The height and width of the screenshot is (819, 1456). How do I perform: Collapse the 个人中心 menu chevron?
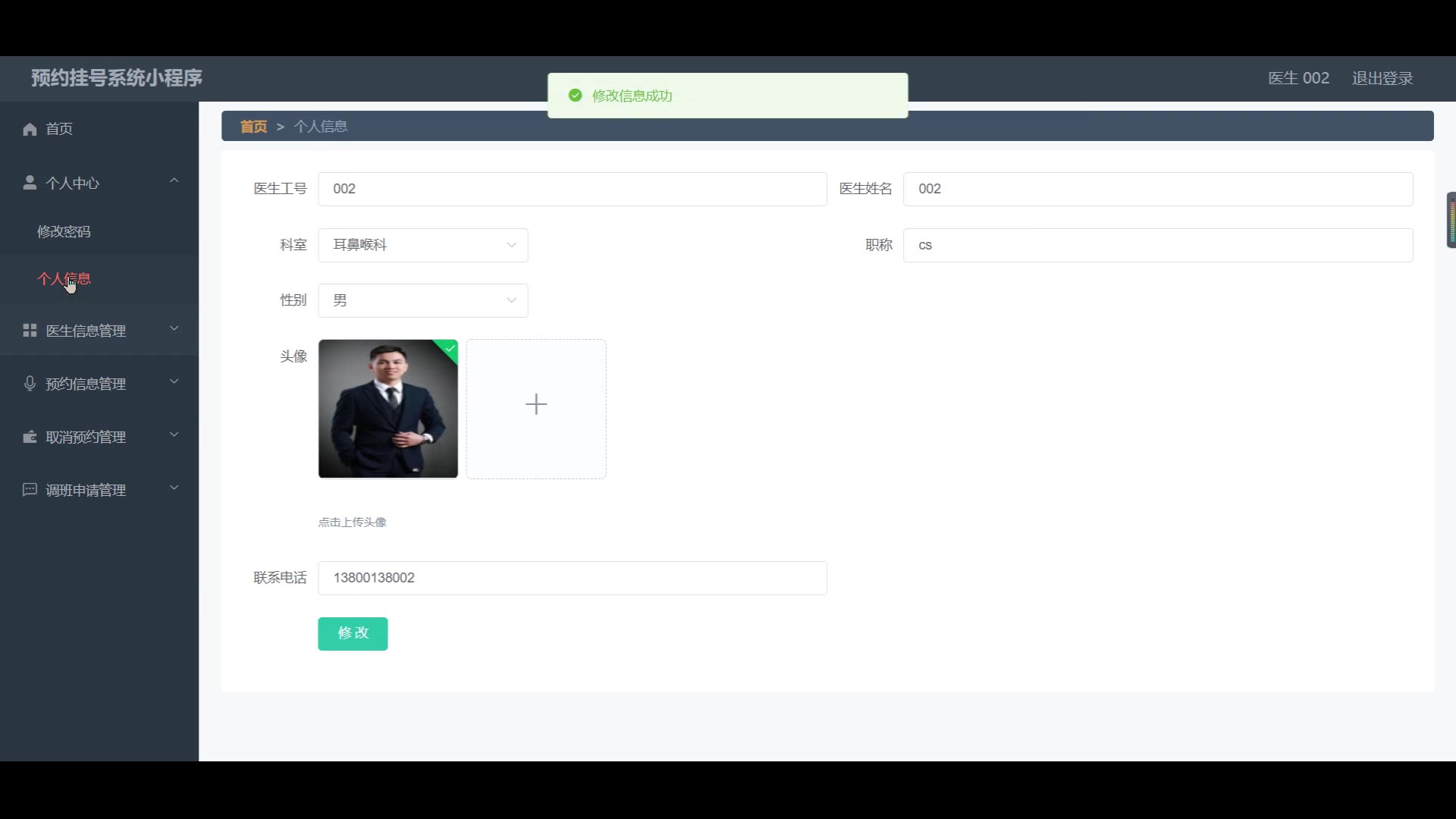point(174,180)
